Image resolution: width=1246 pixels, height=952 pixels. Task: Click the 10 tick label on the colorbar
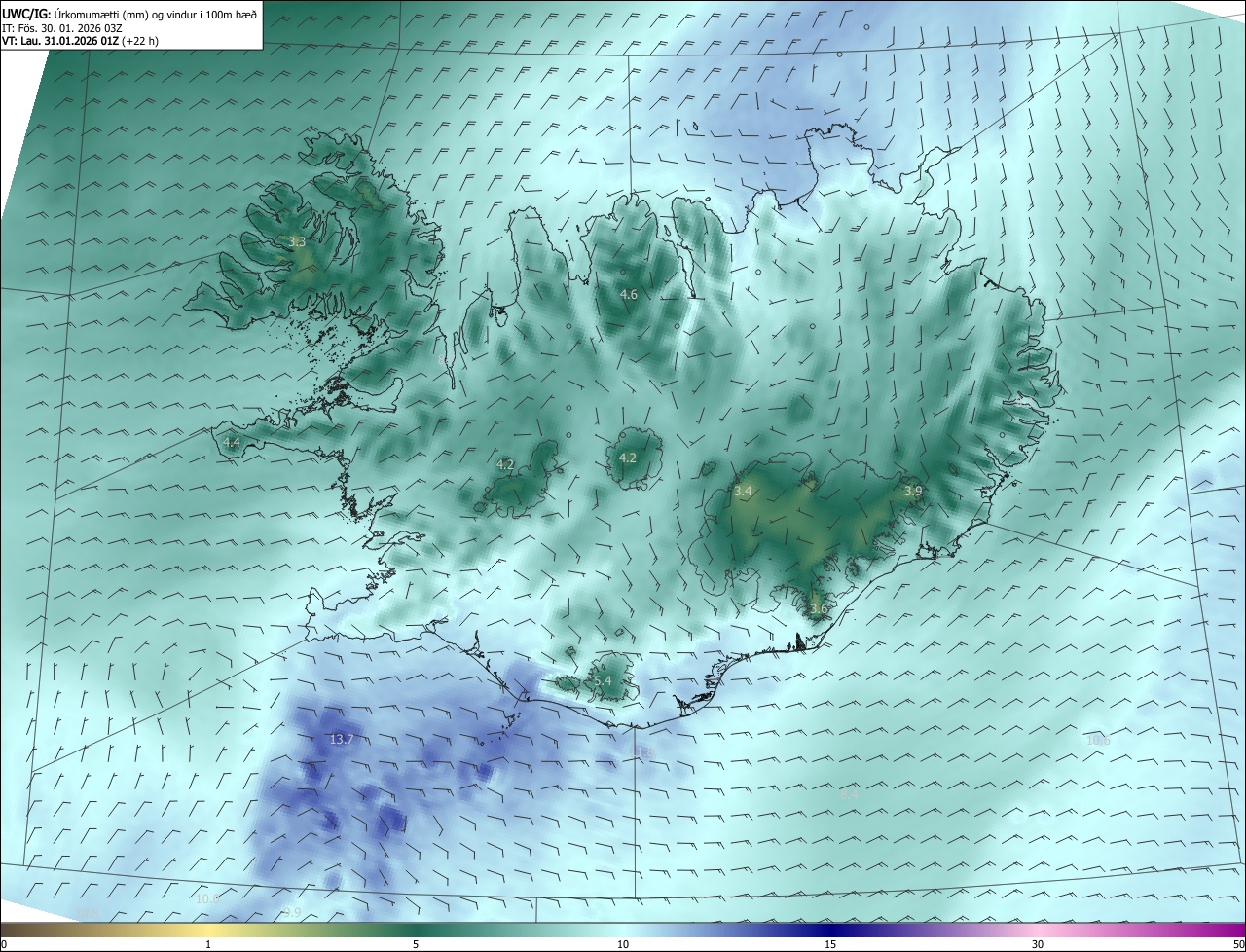[623, 945]
